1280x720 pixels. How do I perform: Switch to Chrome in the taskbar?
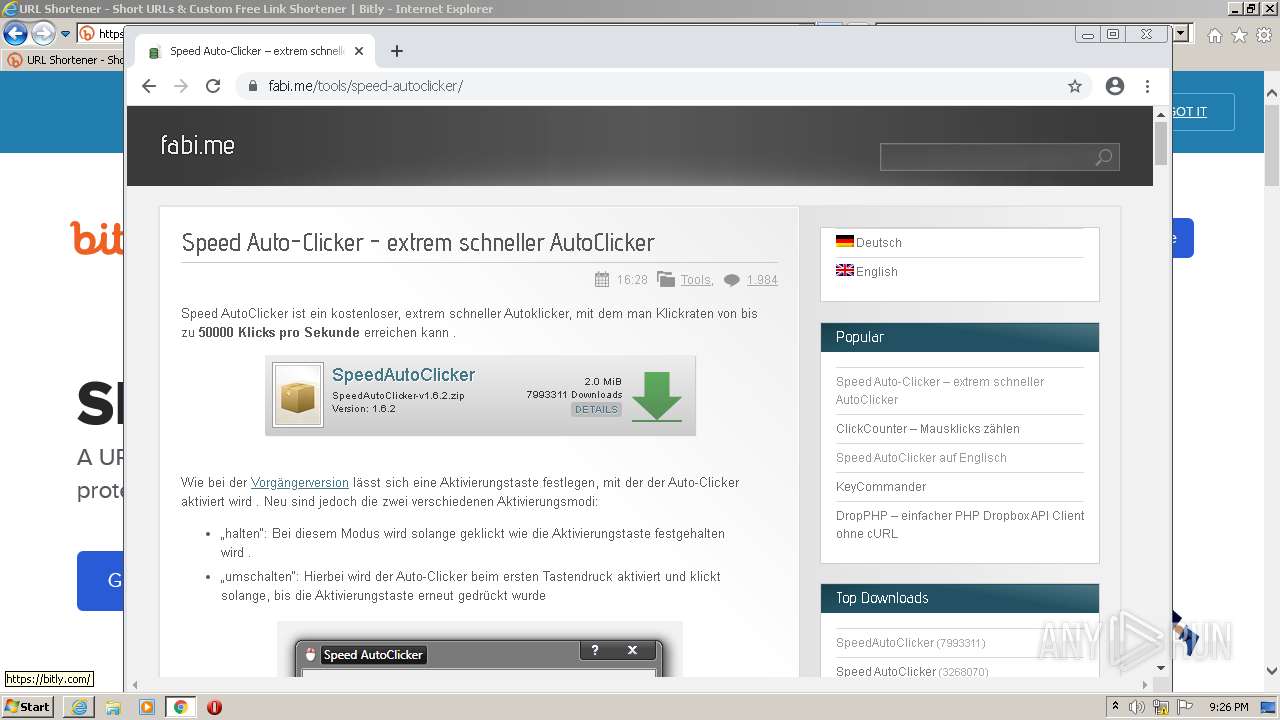pyautogui.click(x=181, y=707)
